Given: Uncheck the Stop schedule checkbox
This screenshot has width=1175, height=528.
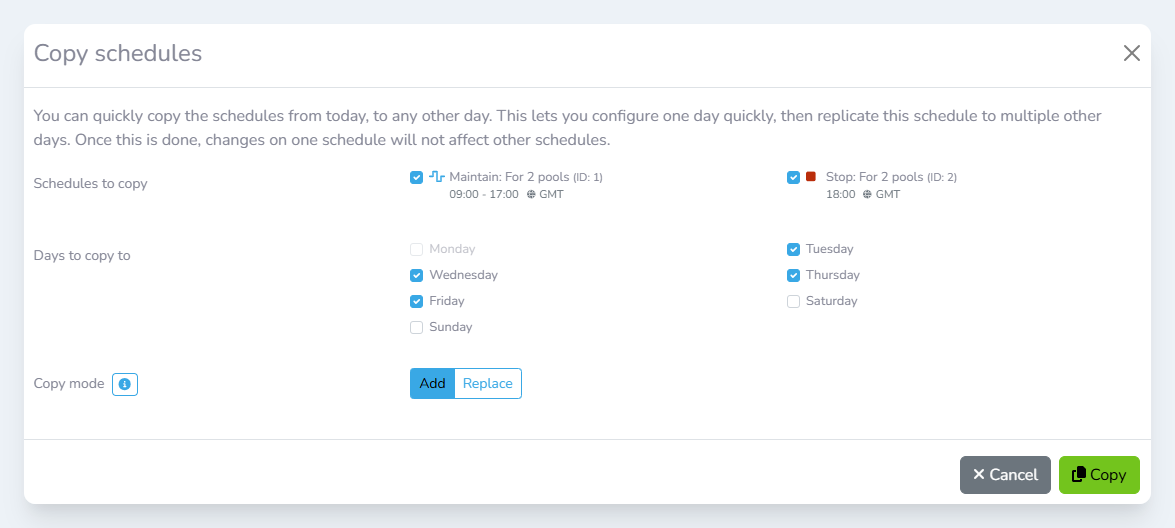Looking at the screenshot, I should pyautogui.click(x=793, y=178).
